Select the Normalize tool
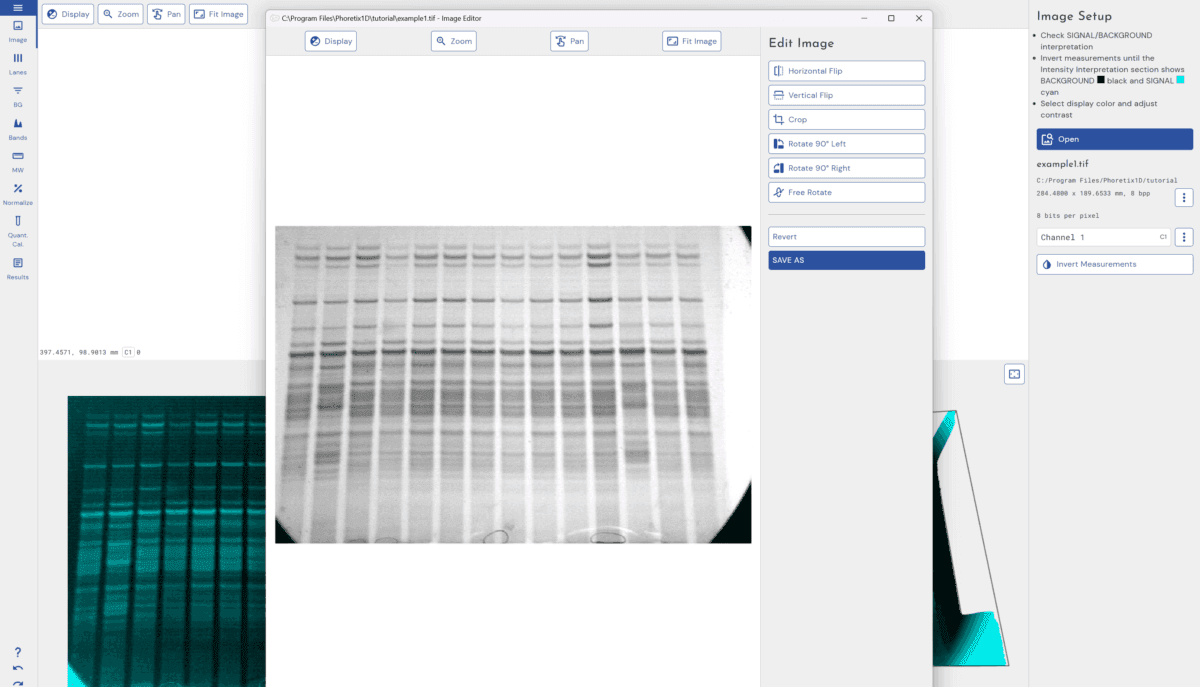The image size is (1200, 687). 17,195
